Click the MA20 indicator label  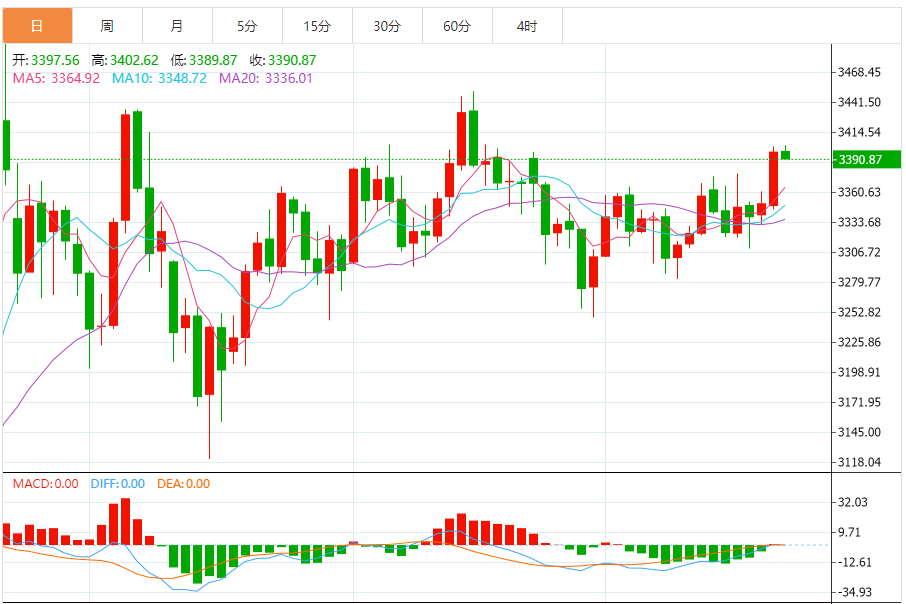coord(265,78)
